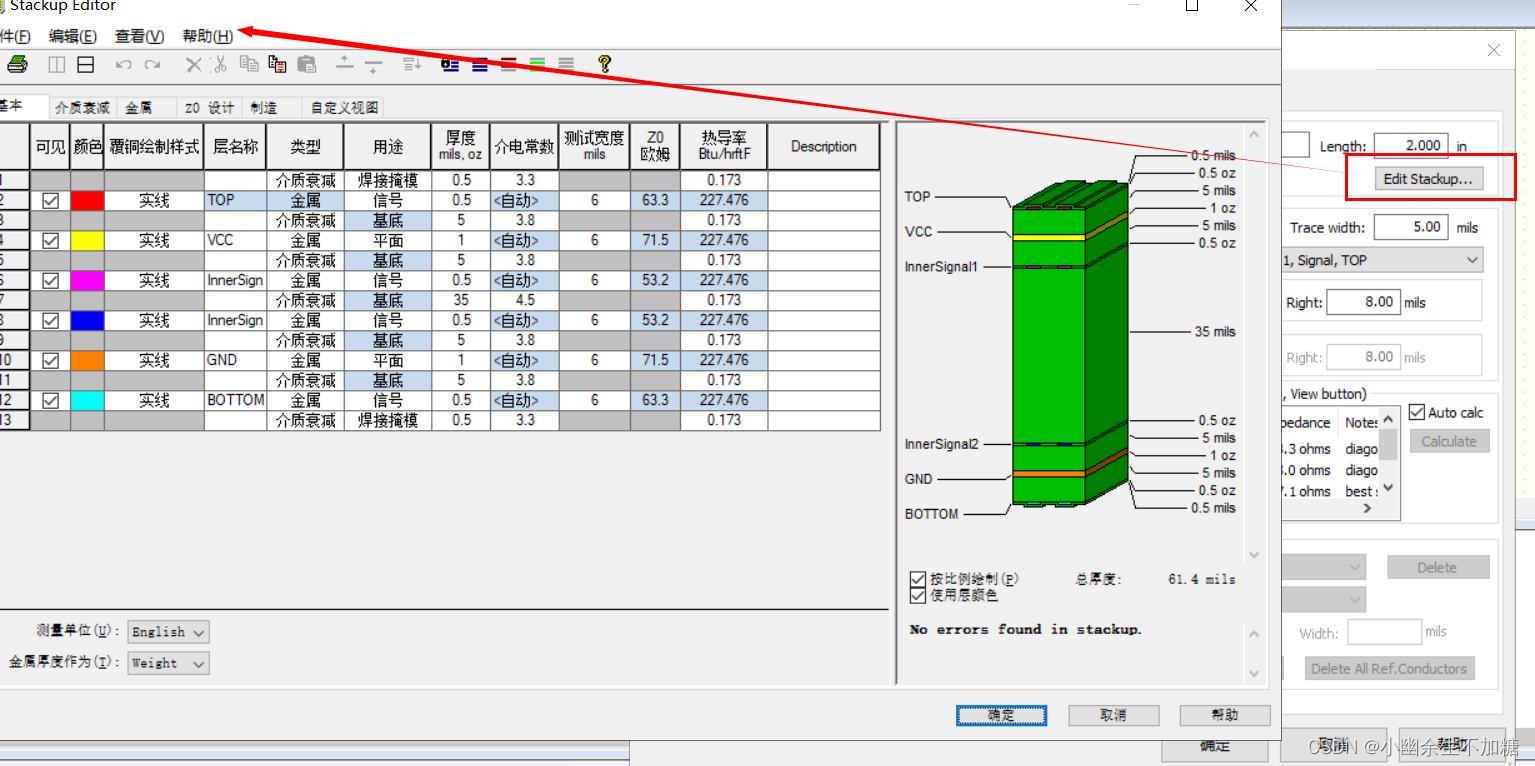Click the 帮助 button in Stackup Editor
1535x766 pixels.
(1225, 715)
